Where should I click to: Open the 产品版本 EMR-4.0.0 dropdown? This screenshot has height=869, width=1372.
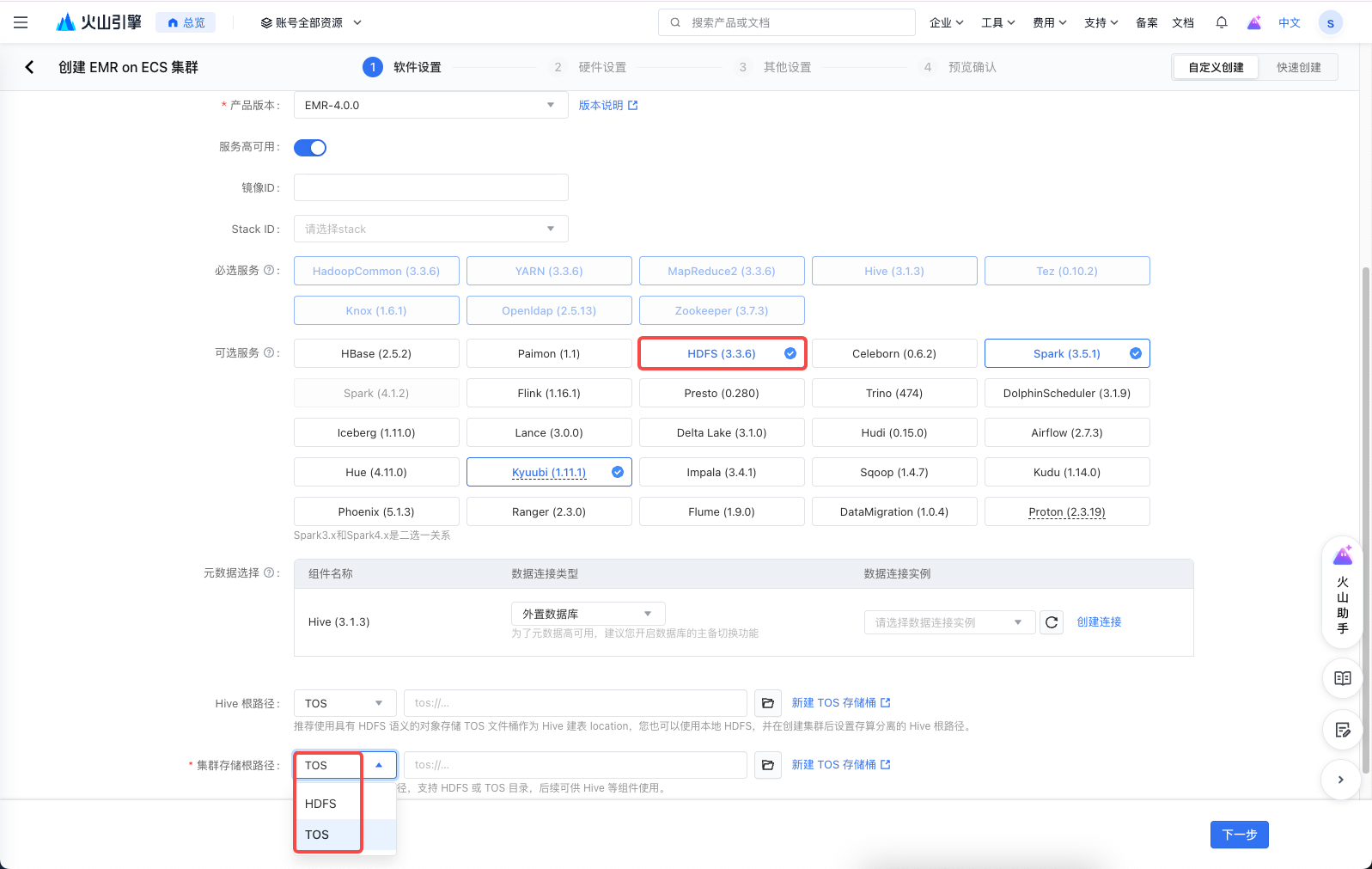coord(431,105)
